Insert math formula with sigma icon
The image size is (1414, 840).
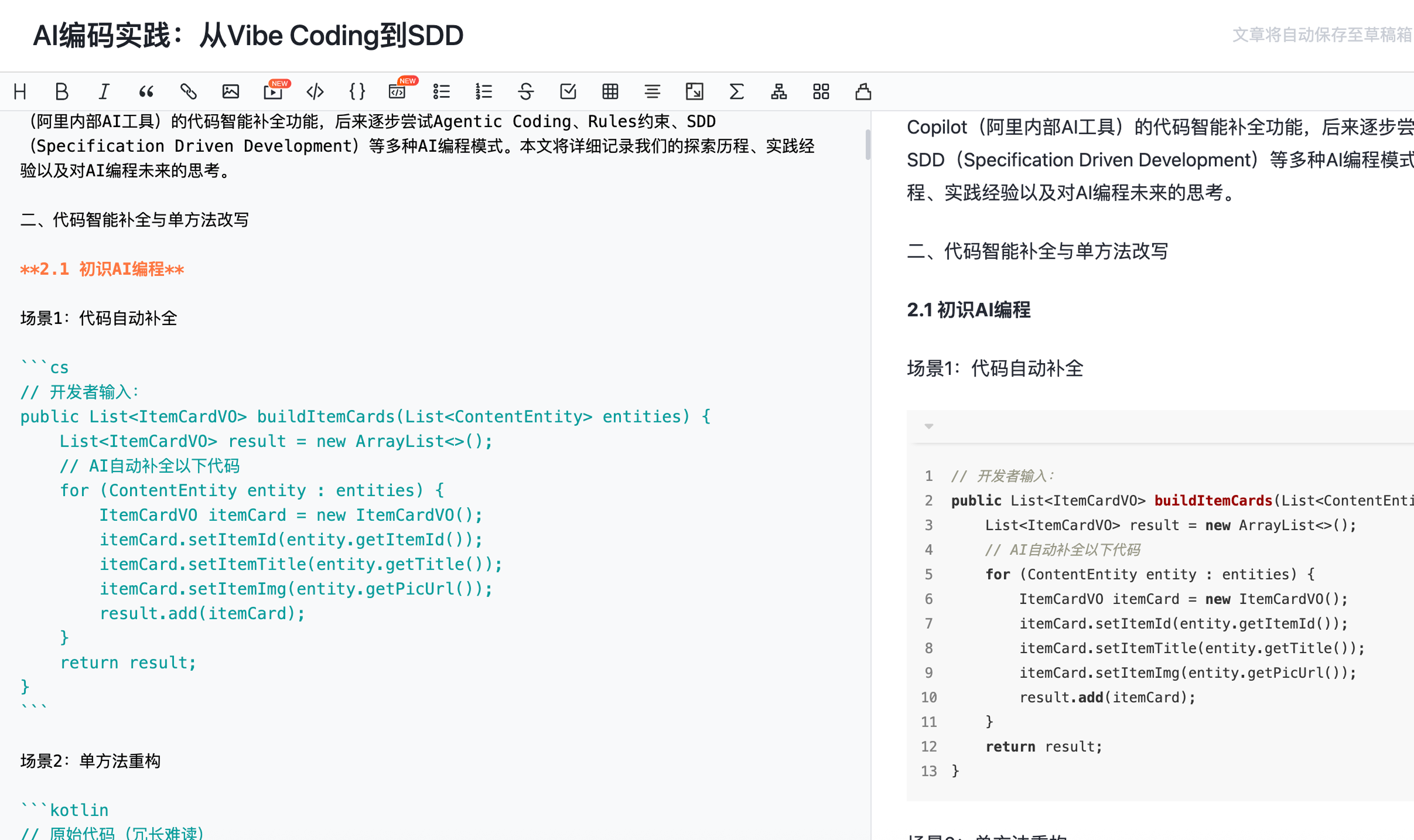736,91
